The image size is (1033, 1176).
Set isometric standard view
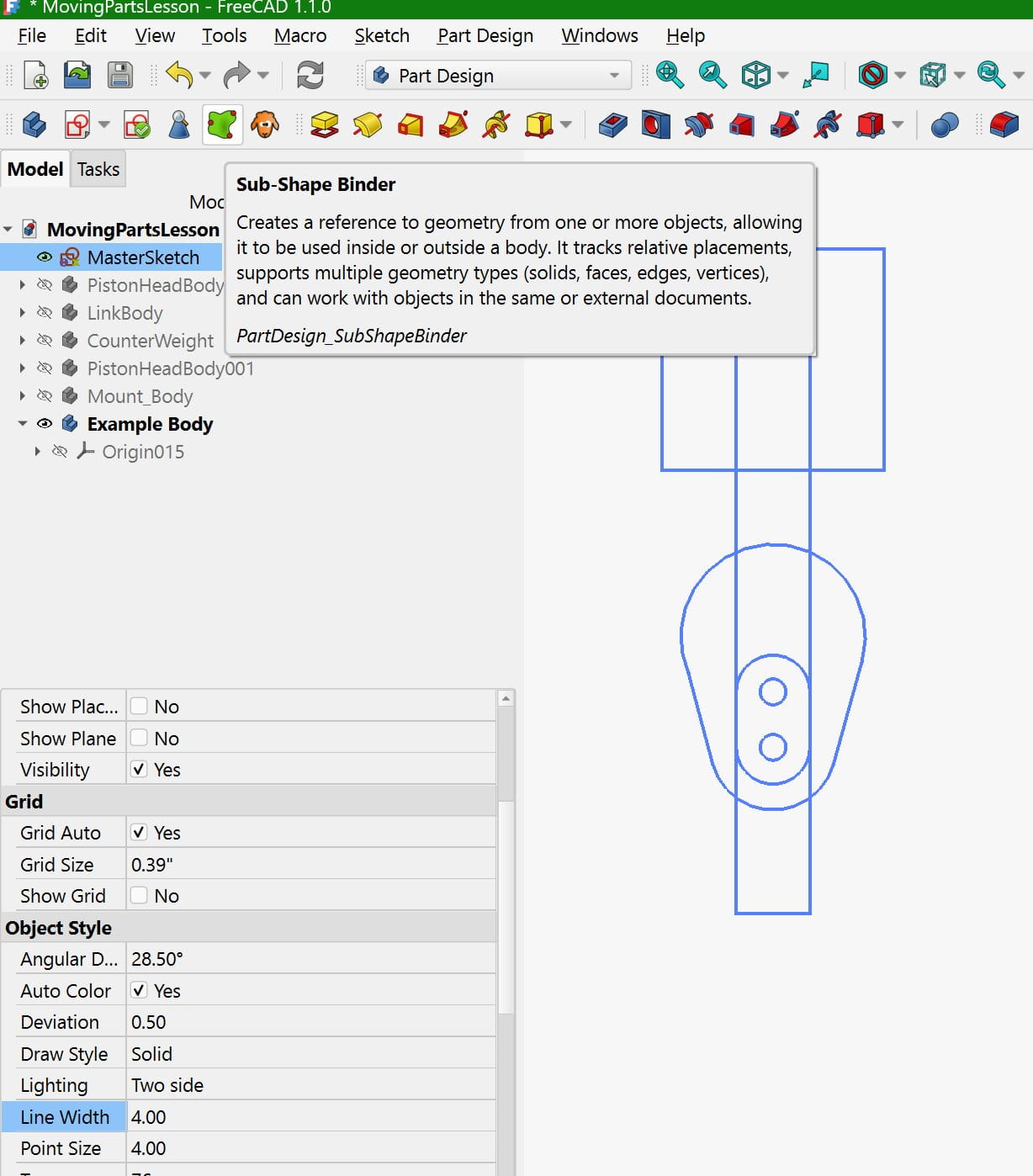[755, 76]
